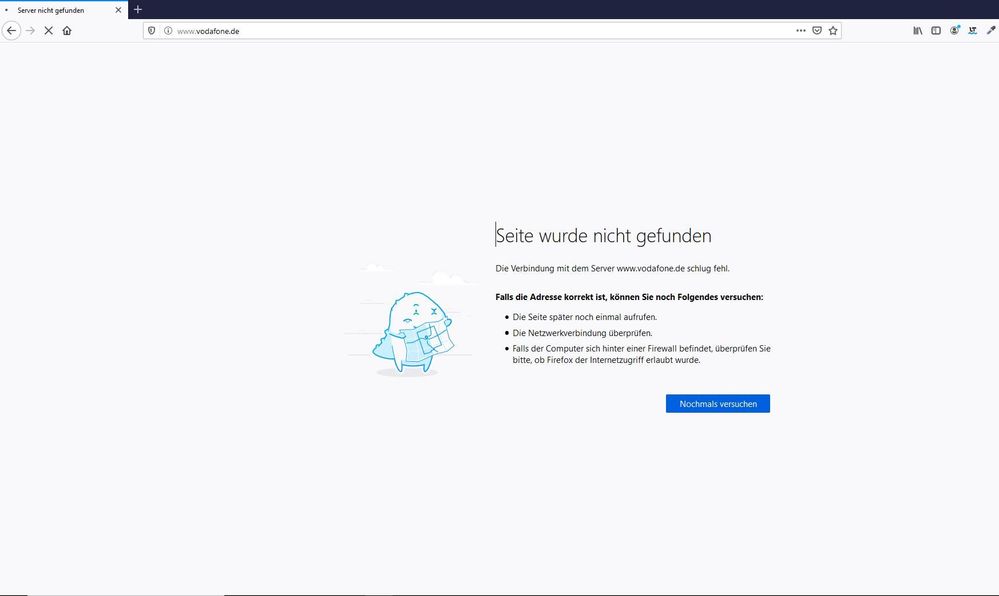Open a new tab with plus

pos(138,10)
